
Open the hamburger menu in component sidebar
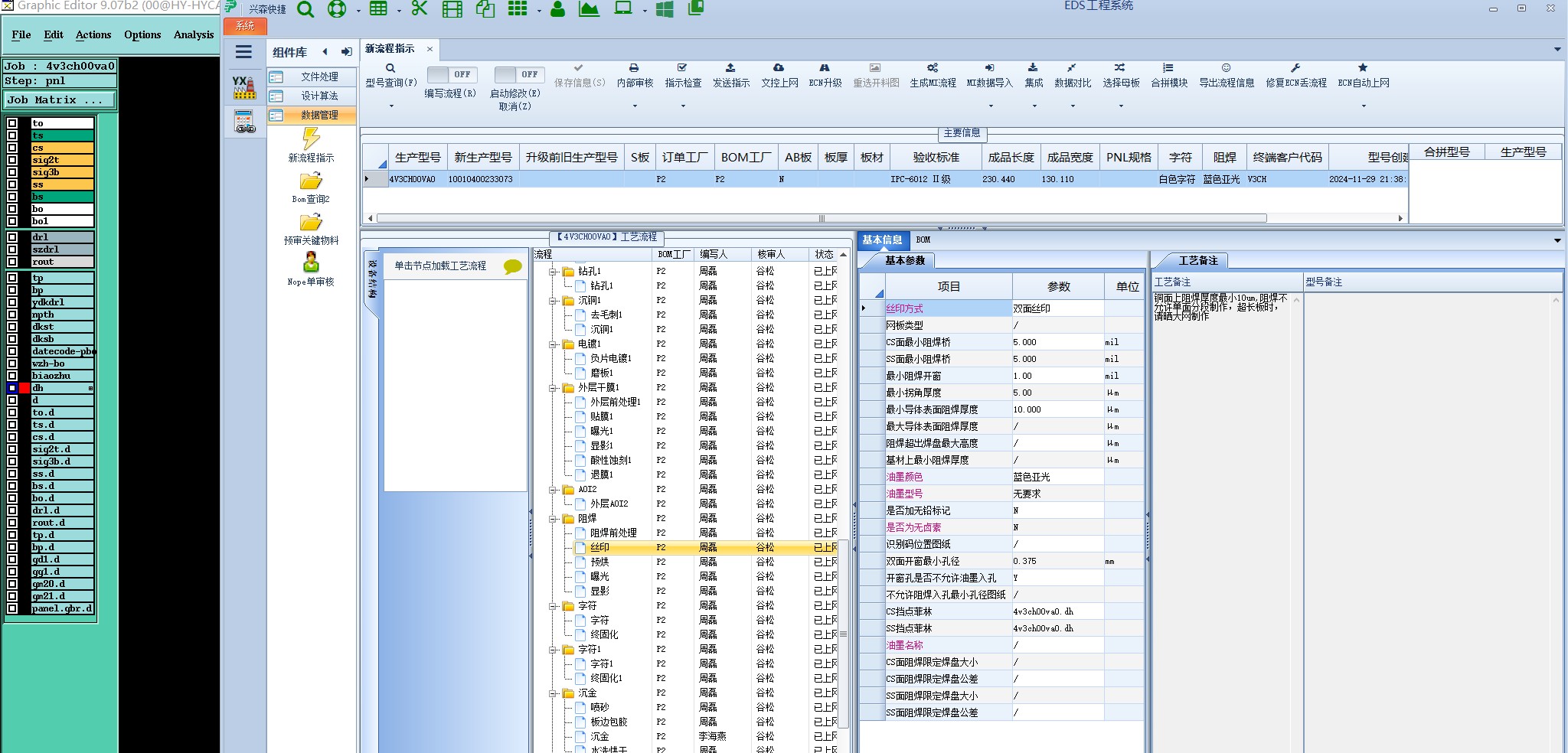[243, 52]
